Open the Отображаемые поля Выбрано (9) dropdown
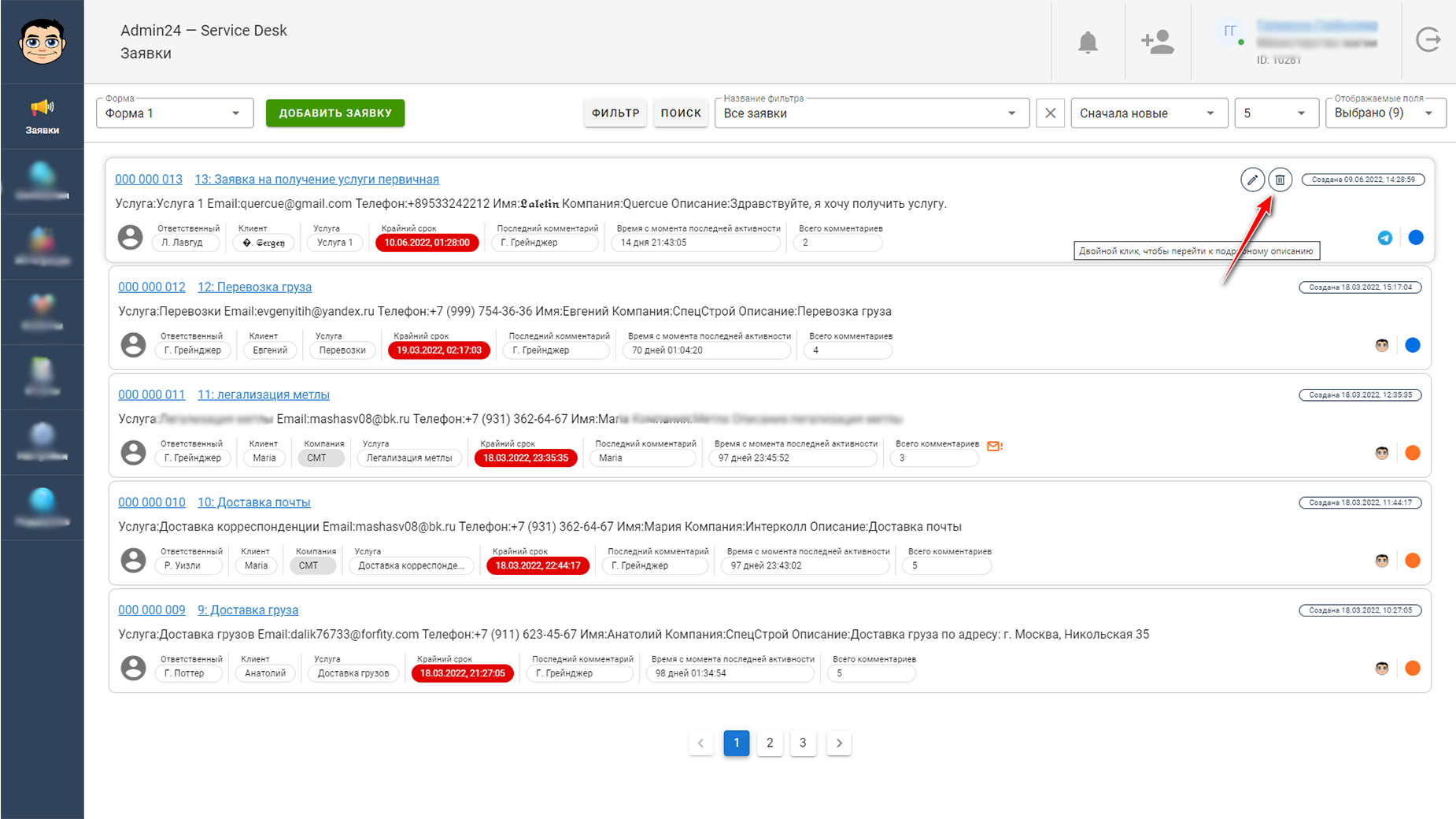The height and width of the screenshot is (819, 1456). 1386,113
